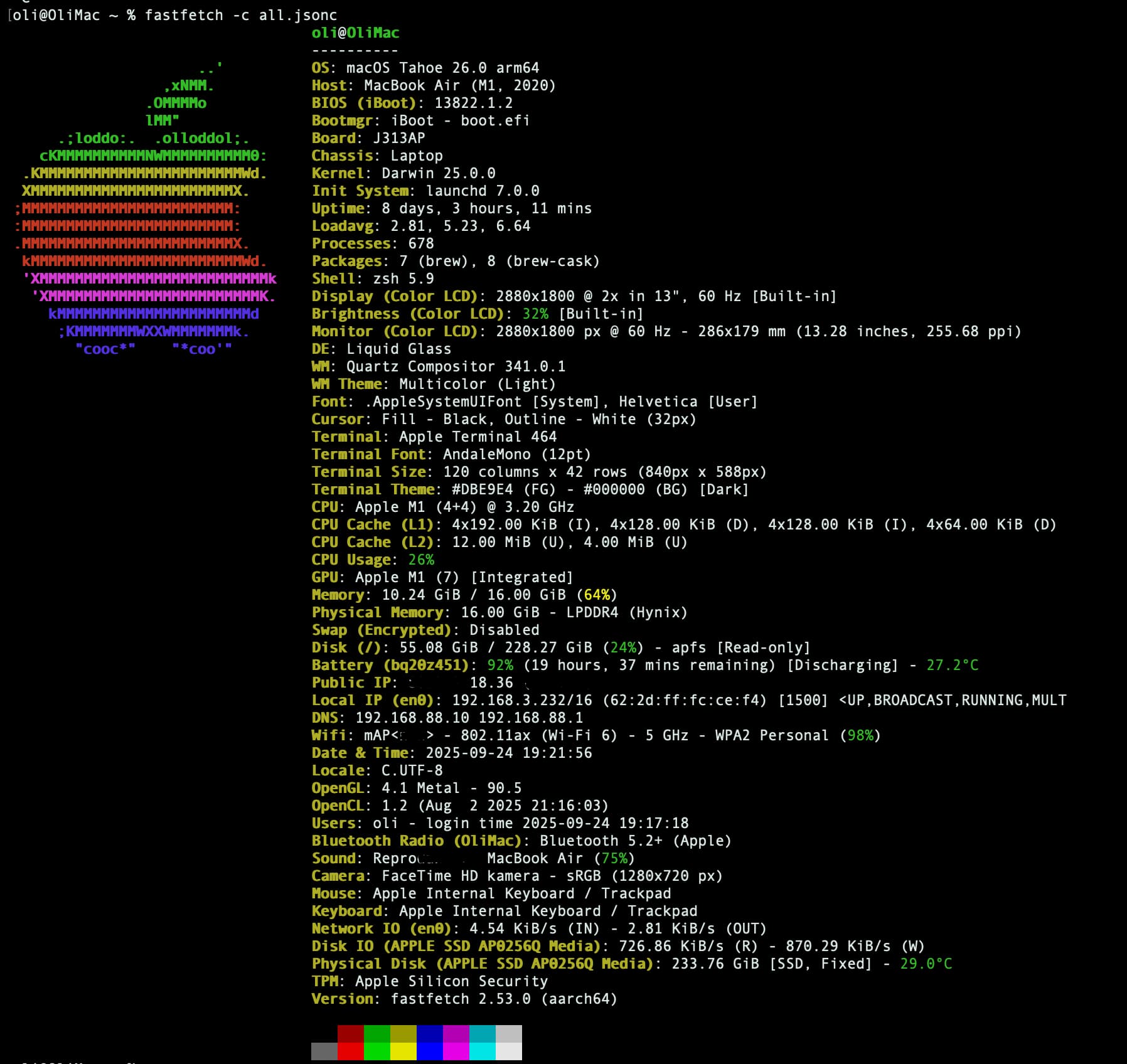Click the oli@OliMac title header line
The image size is (1127, 1064).
tap(355, 33)
